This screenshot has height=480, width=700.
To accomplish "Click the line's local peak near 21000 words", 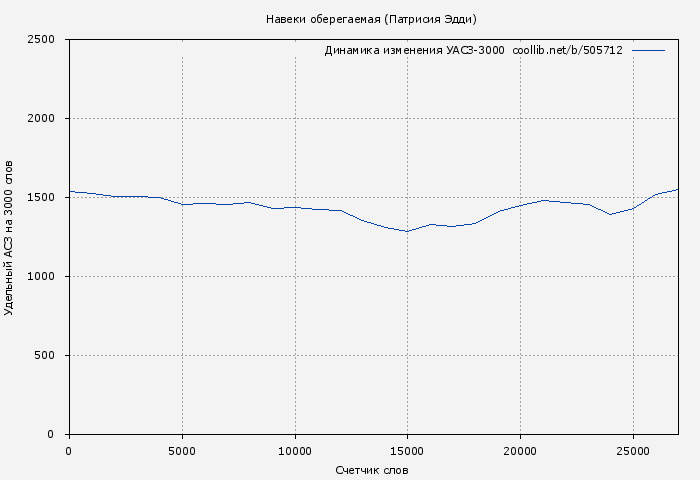I will pos(543,200).
